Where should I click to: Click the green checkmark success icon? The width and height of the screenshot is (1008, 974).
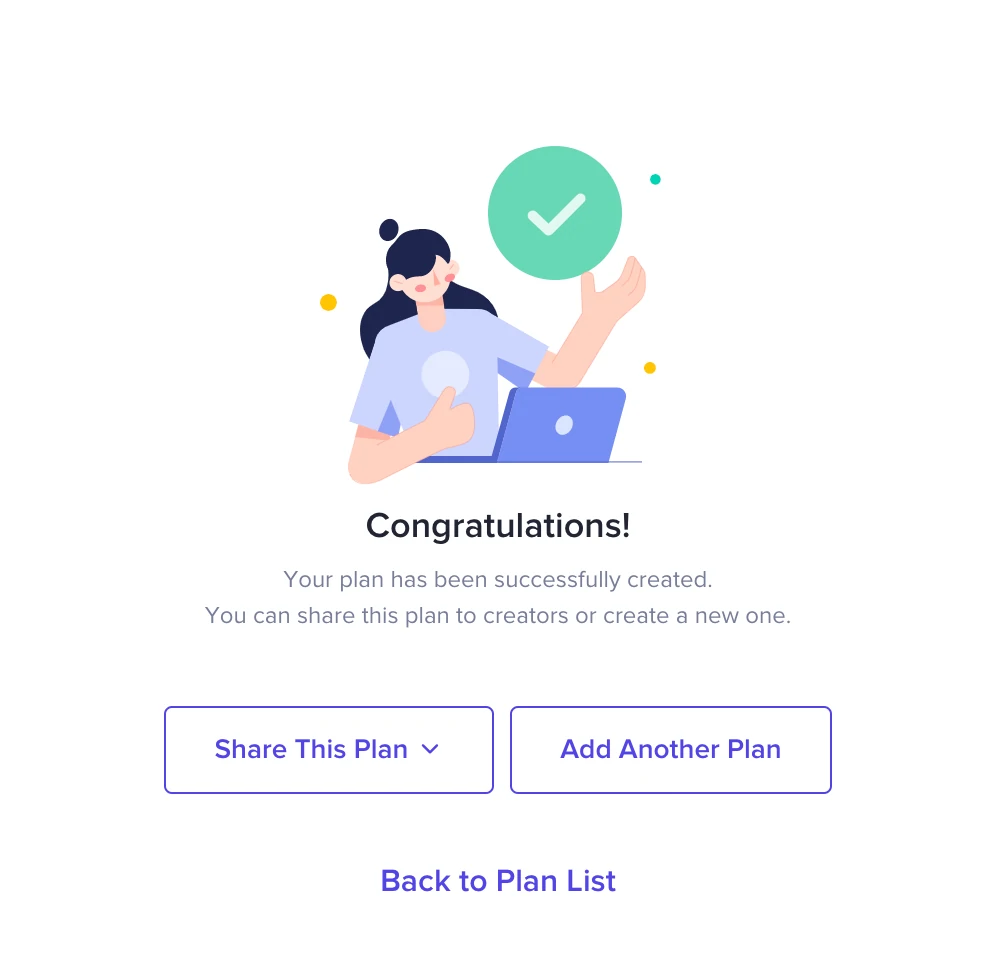click(555, 213)
